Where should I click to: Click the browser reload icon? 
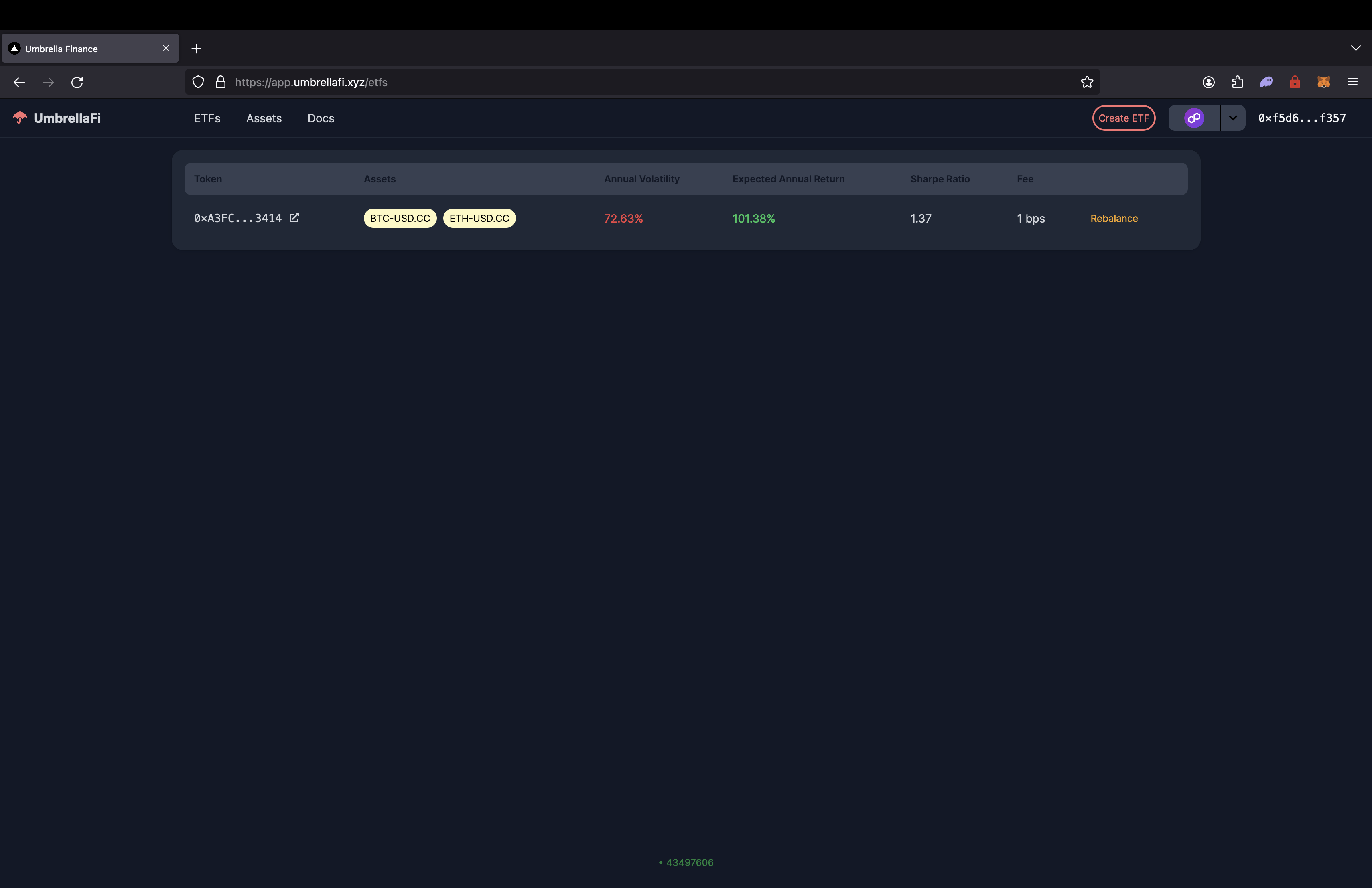coord(77,82)
